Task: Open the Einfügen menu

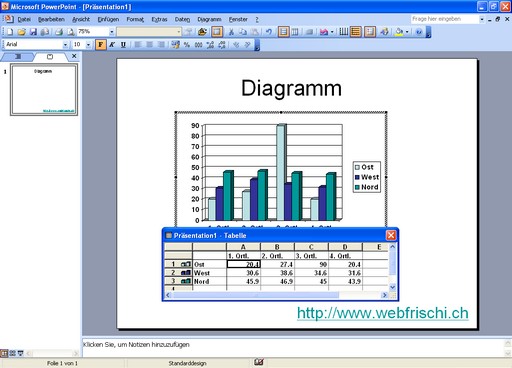Action: pyautogui.click(x=108, y=19)
